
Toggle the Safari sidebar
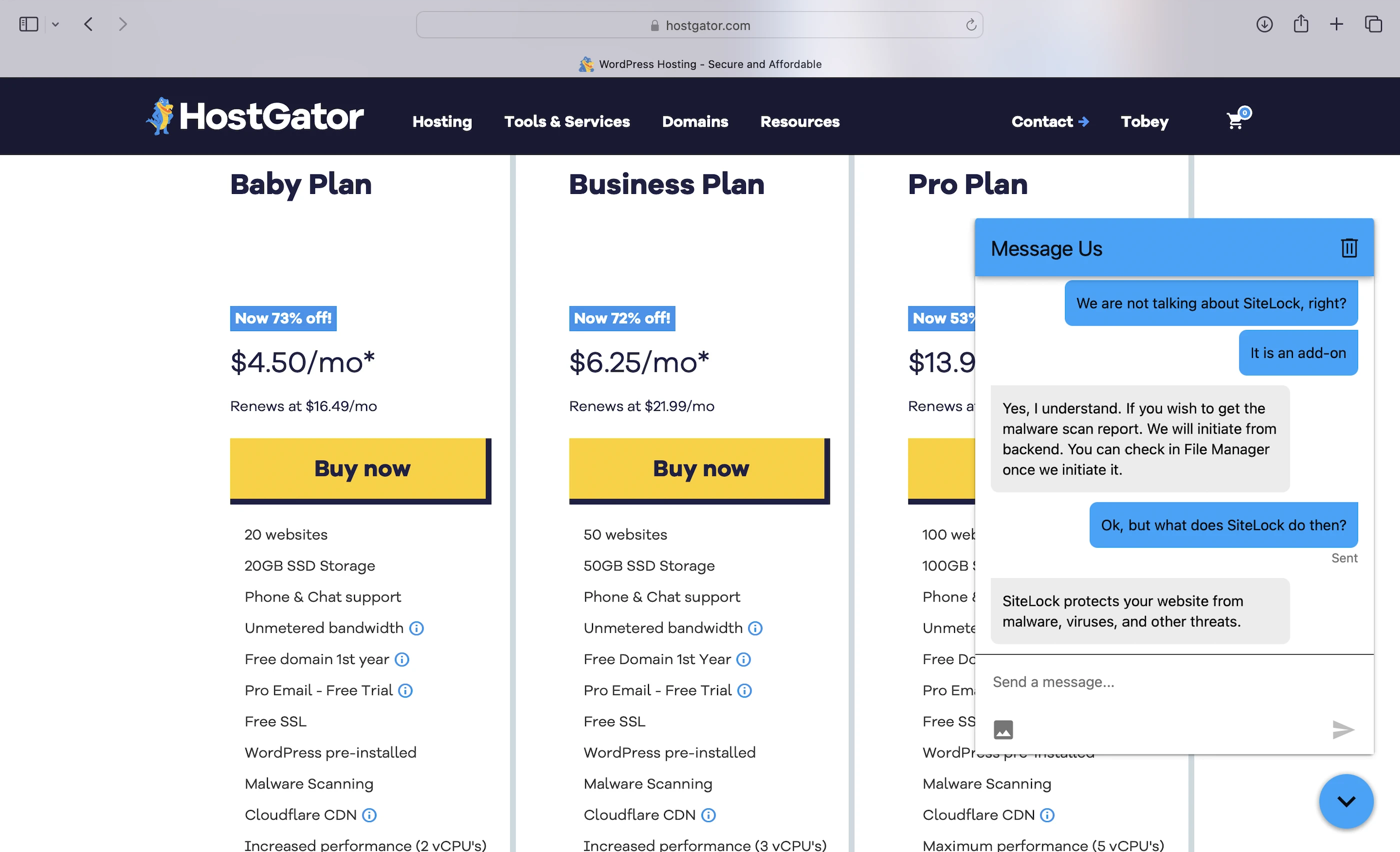coord(28,24)
